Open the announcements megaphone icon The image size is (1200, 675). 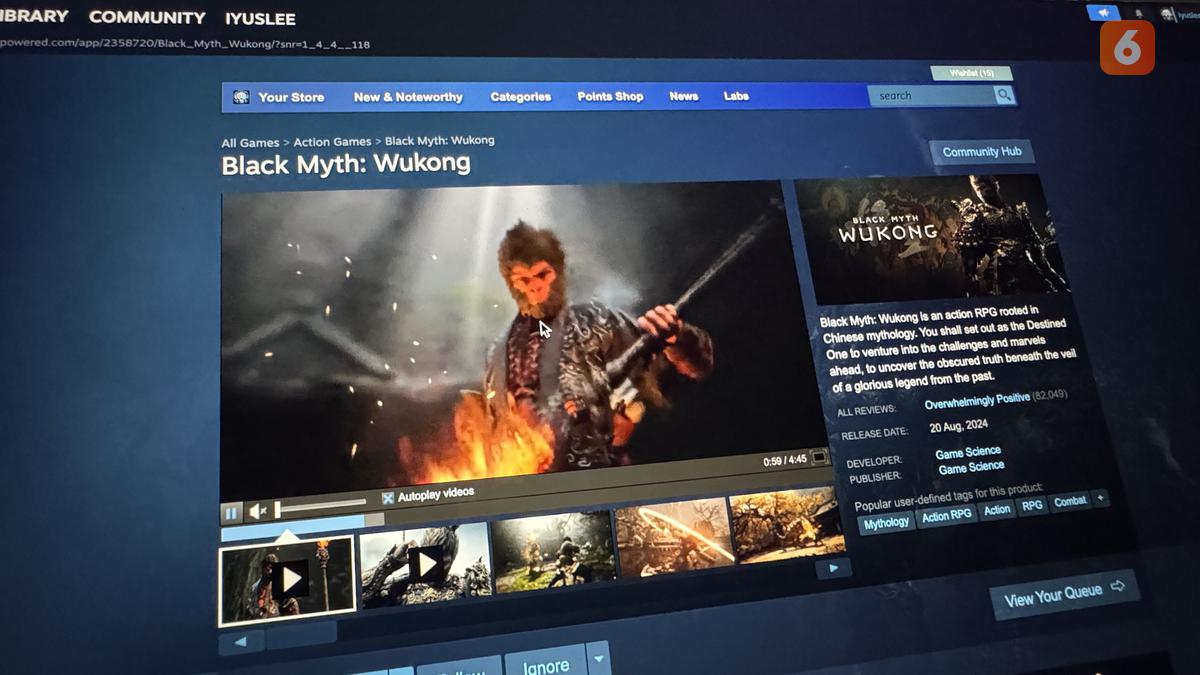1104,13
